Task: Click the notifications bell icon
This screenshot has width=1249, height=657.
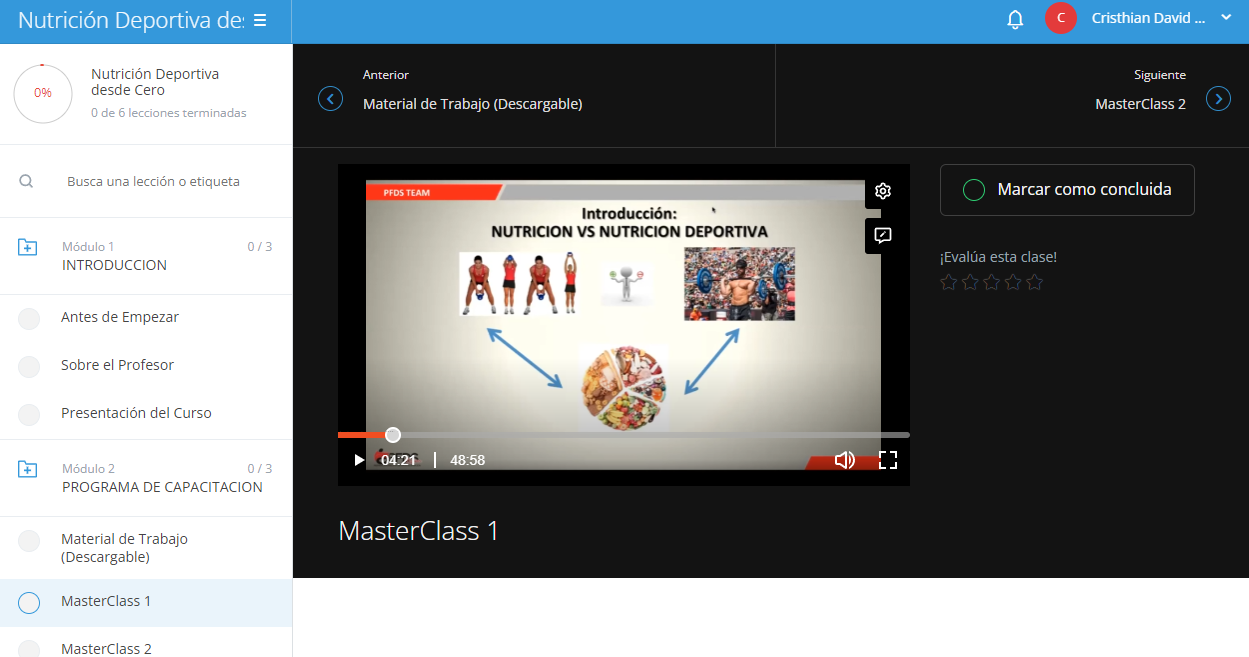Action: point(1015,19)
